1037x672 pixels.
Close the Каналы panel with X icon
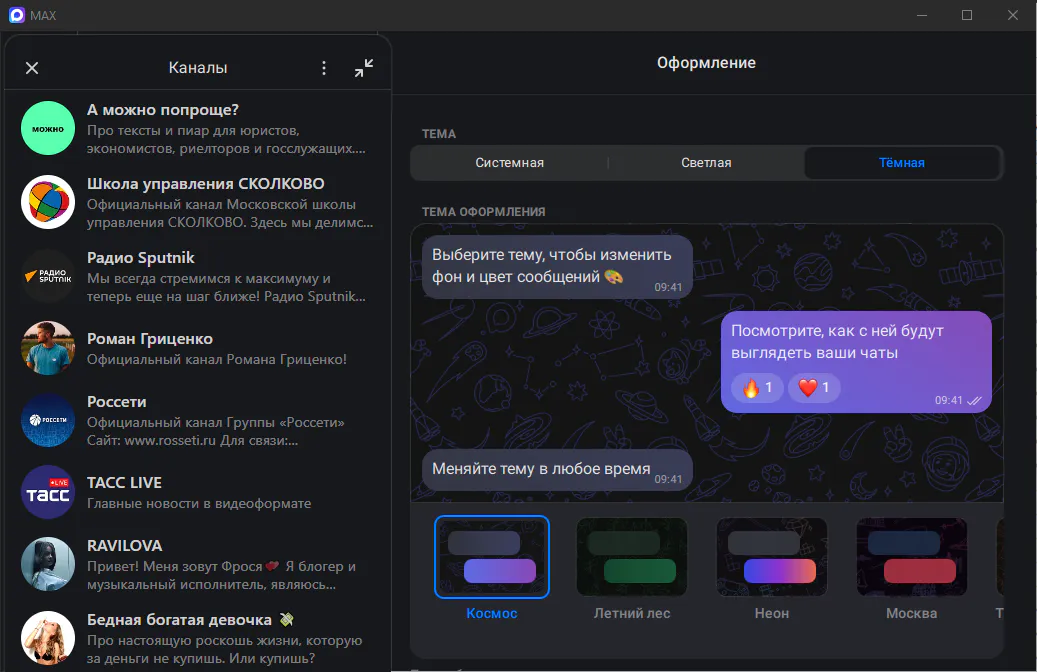point(32,68)
